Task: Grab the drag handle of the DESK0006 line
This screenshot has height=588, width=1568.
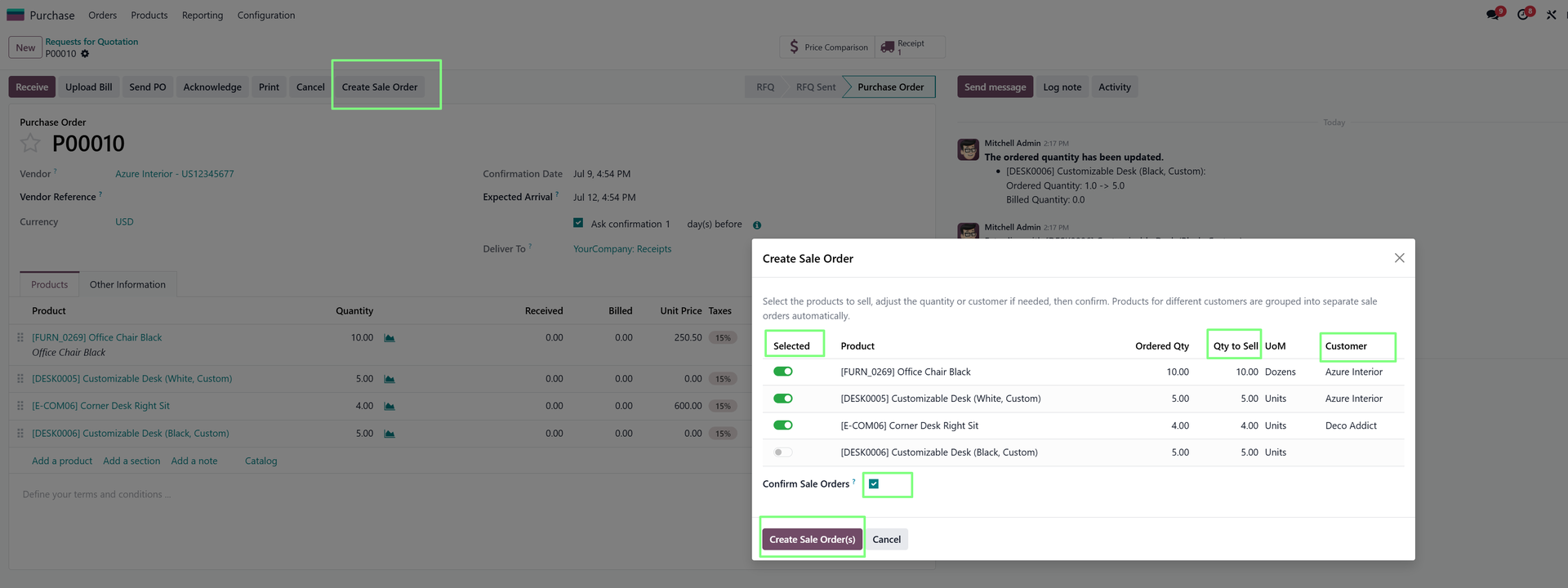Action: (20, 434)
